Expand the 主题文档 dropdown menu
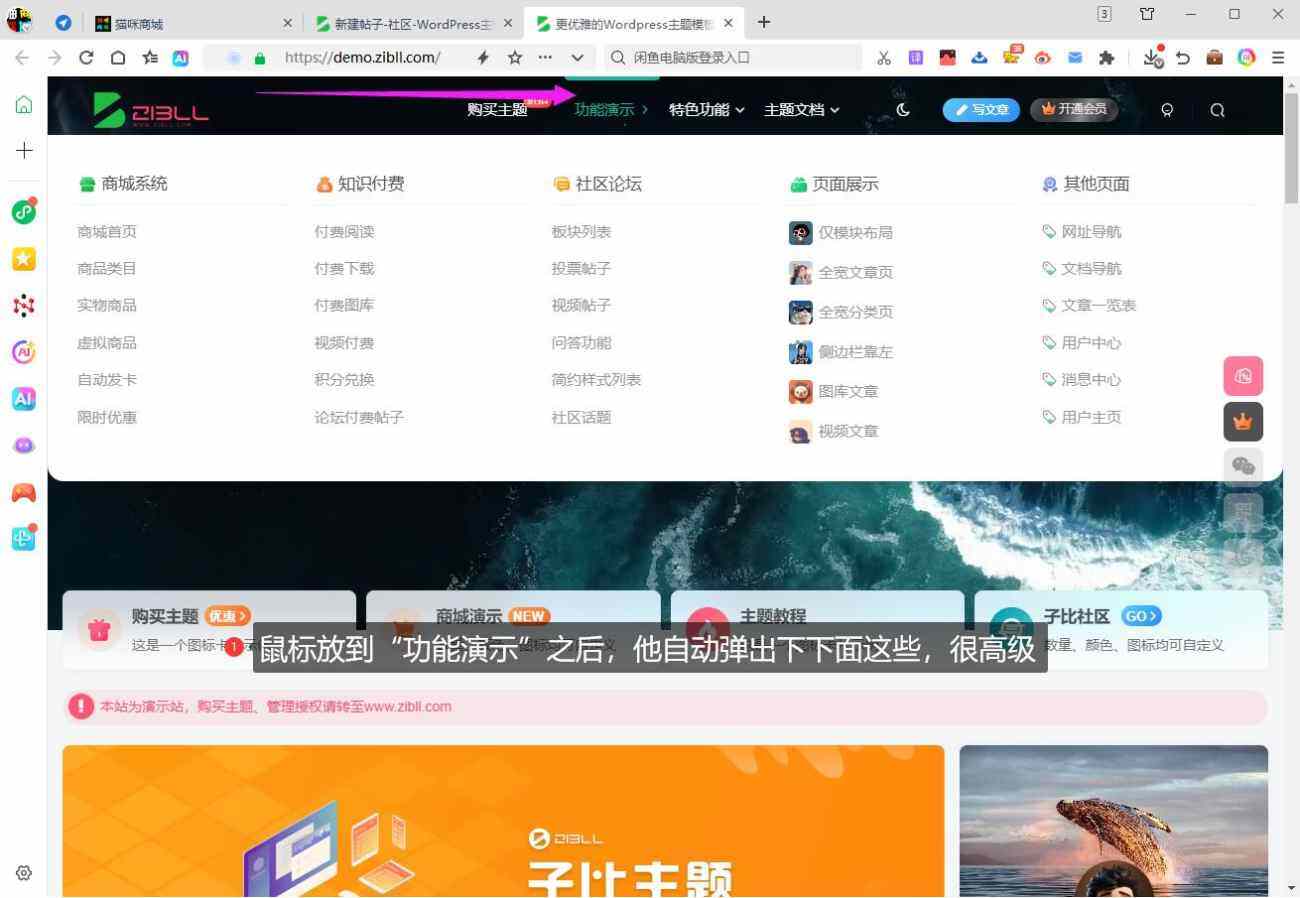Image resolution: width=1300 pixels, height=898 pixels. 794,110
